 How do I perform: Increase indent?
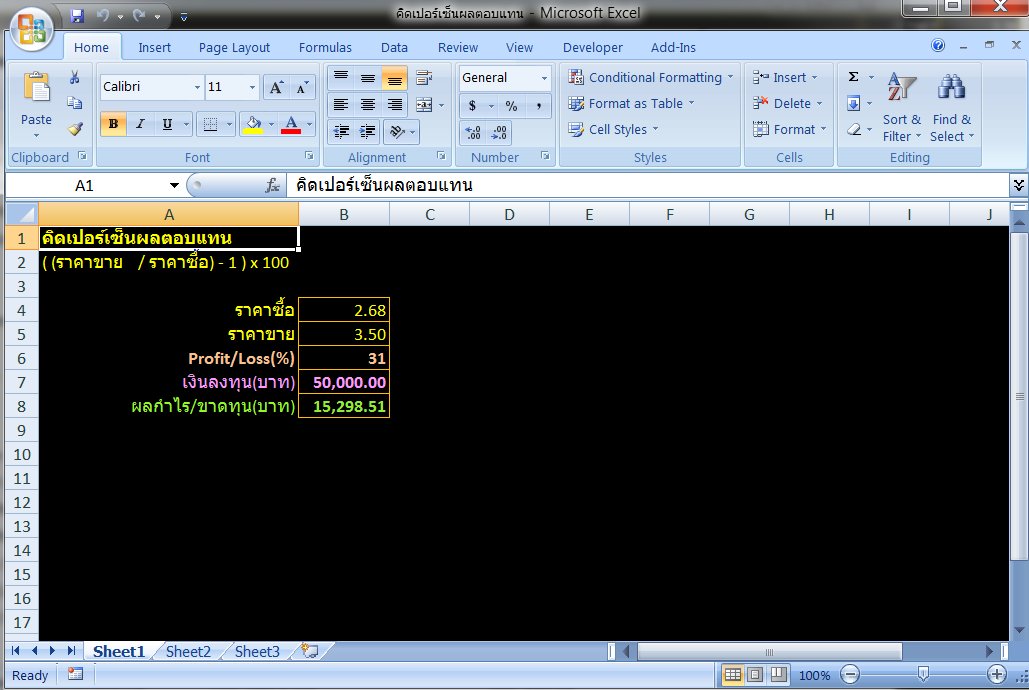click(368, 132)
